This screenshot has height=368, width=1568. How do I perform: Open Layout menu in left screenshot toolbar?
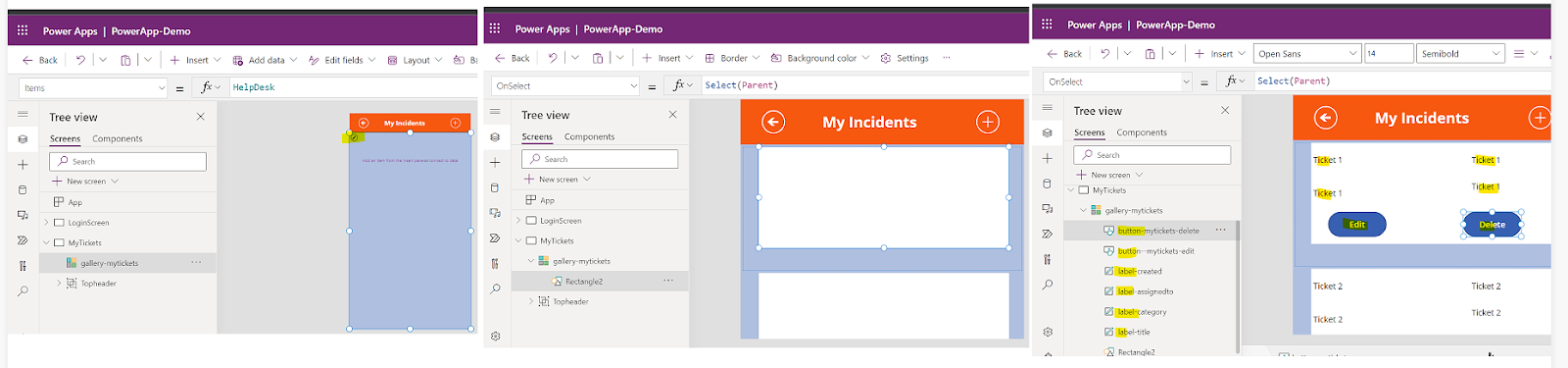(x=416, y=60)
